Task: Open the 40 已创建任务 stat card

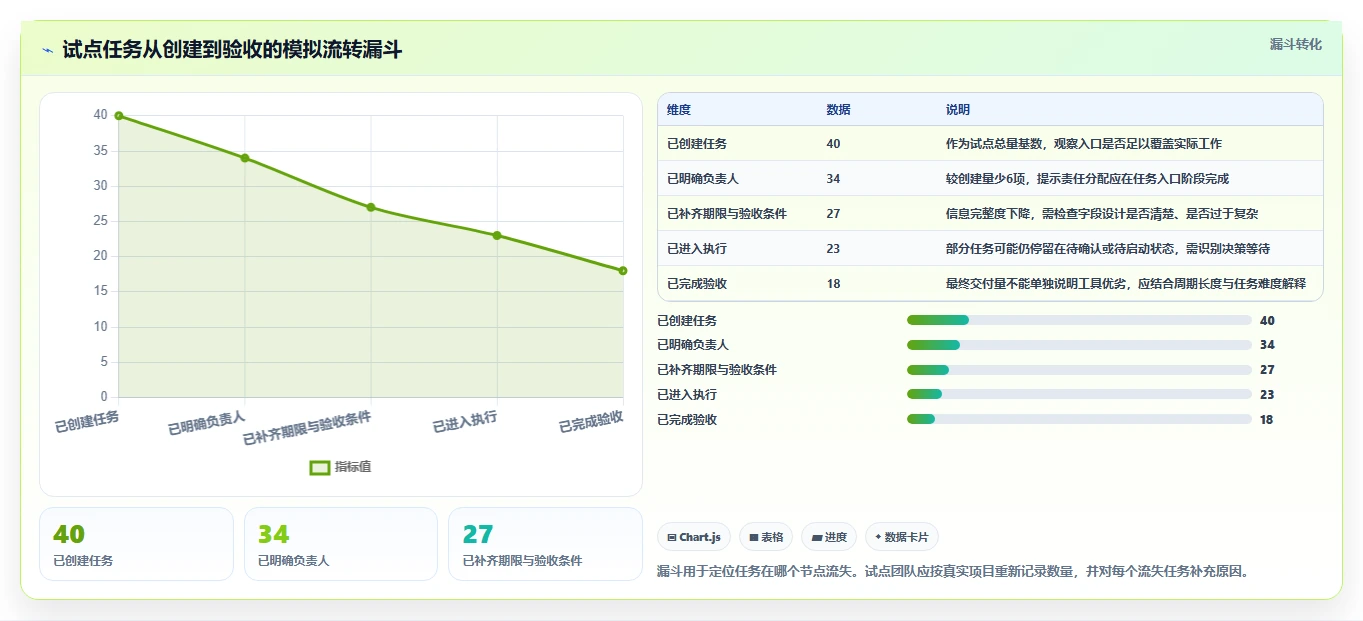Action: (x=136, y=544)
